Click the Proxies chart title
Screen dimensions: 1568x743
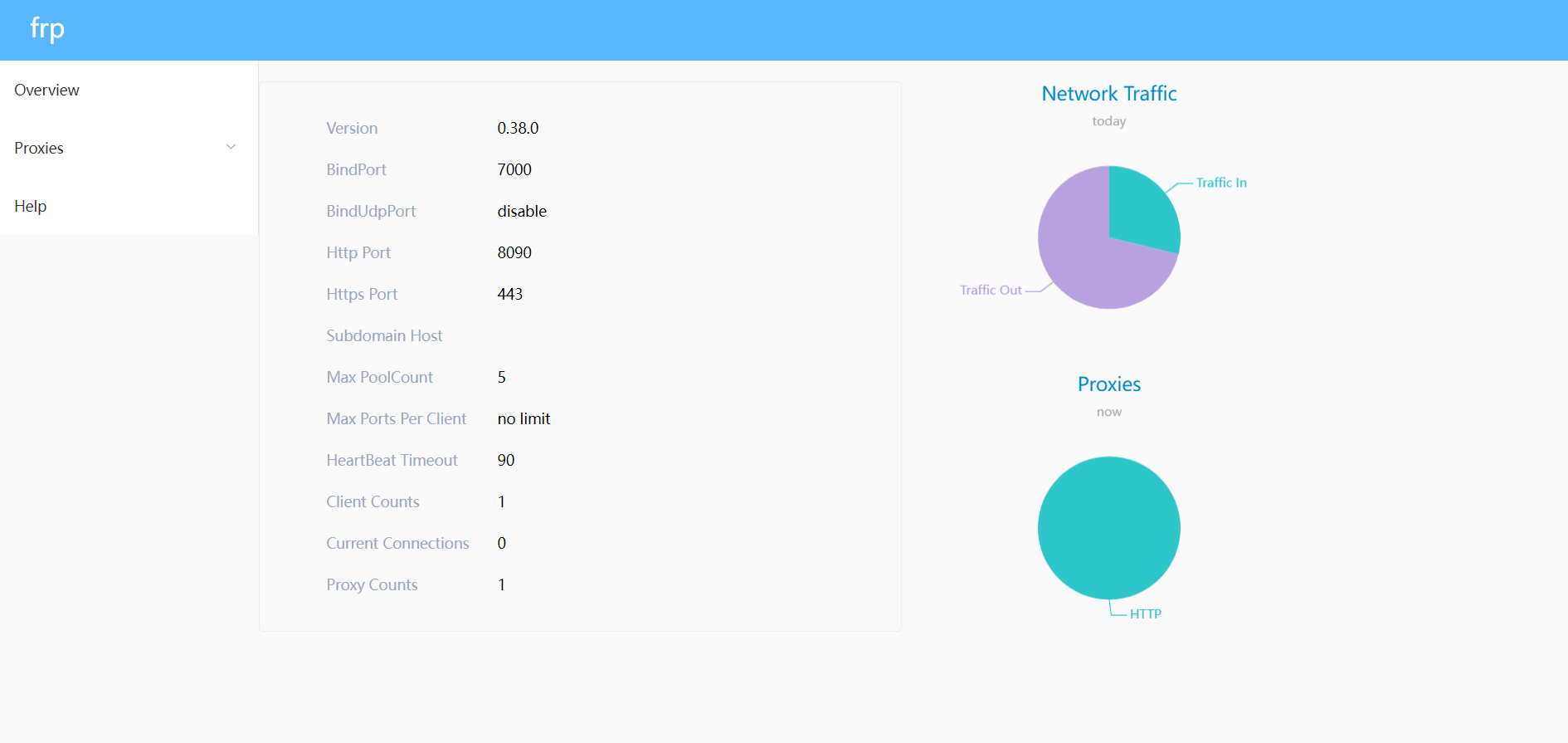click(1109, 384)
